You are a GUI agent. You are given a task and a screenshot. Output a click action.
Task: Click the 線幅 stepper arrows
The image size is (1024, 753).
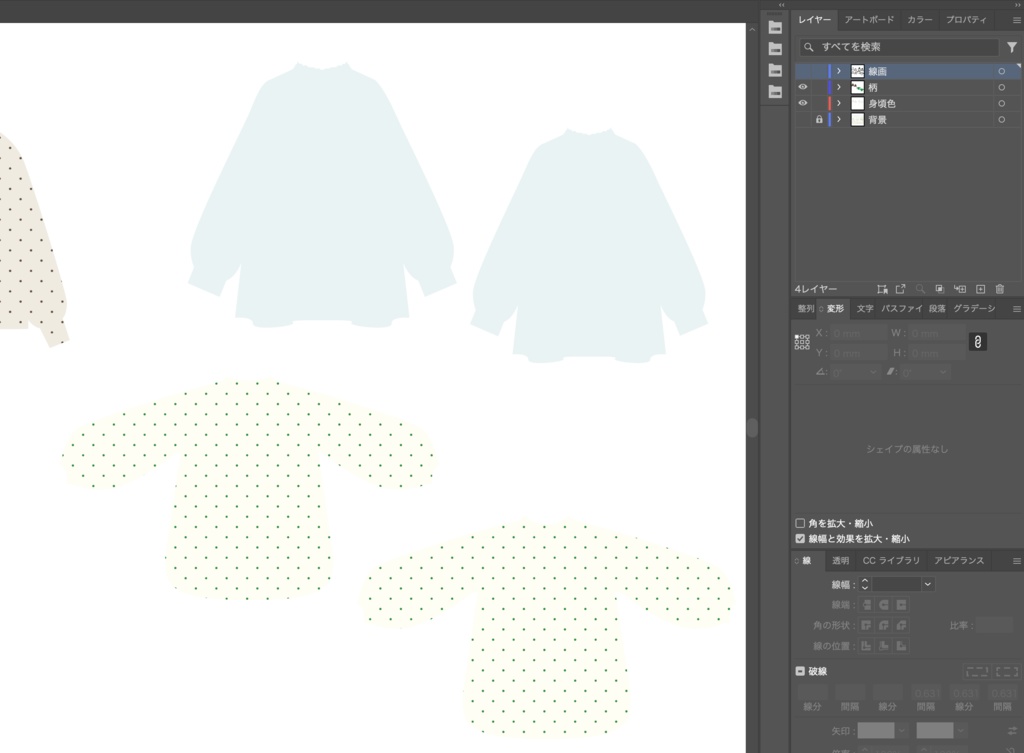point(865,585)
